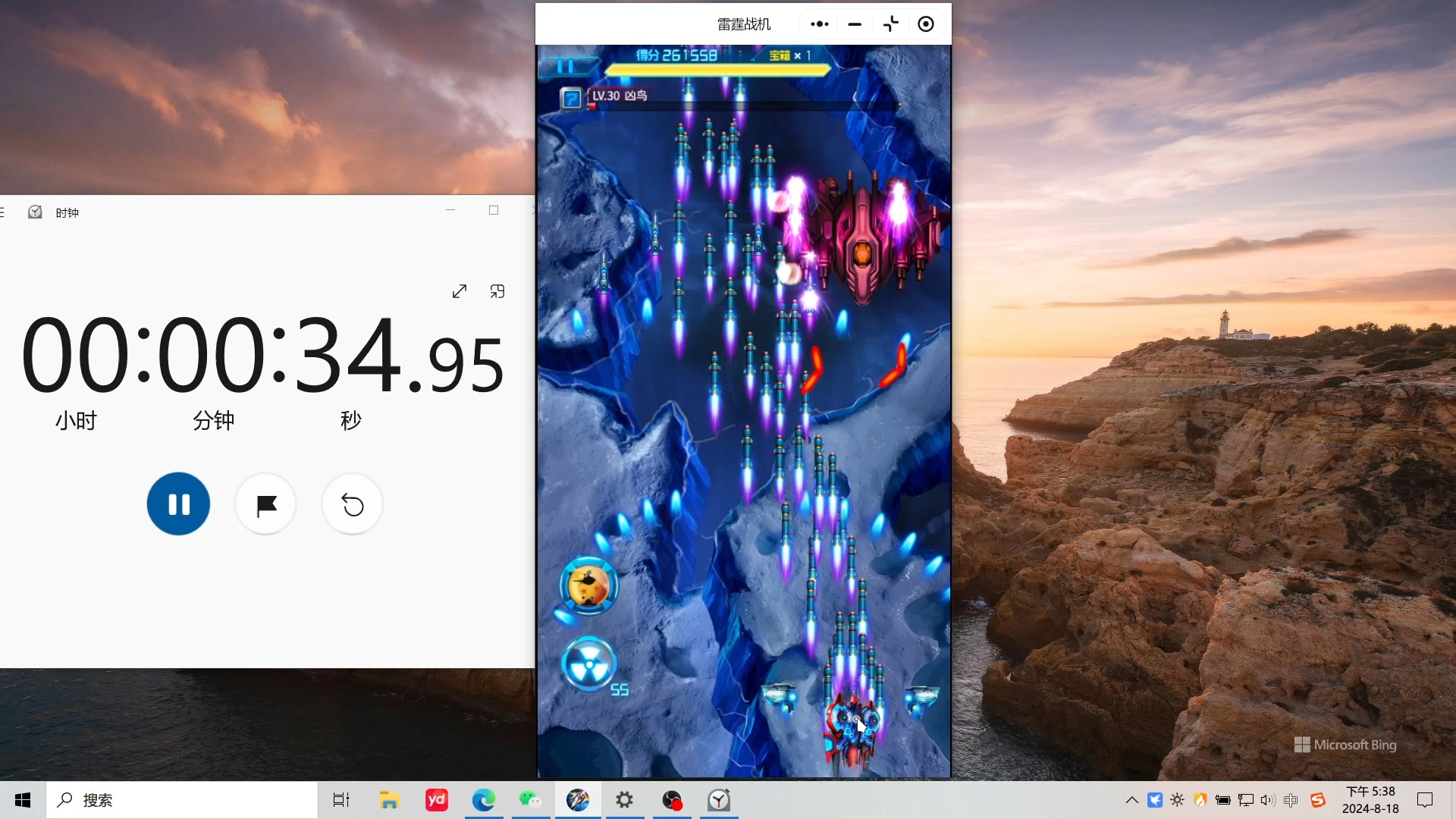
Task: Minimize the 雷霆战机 mini-program window
Action: (855, 24)
